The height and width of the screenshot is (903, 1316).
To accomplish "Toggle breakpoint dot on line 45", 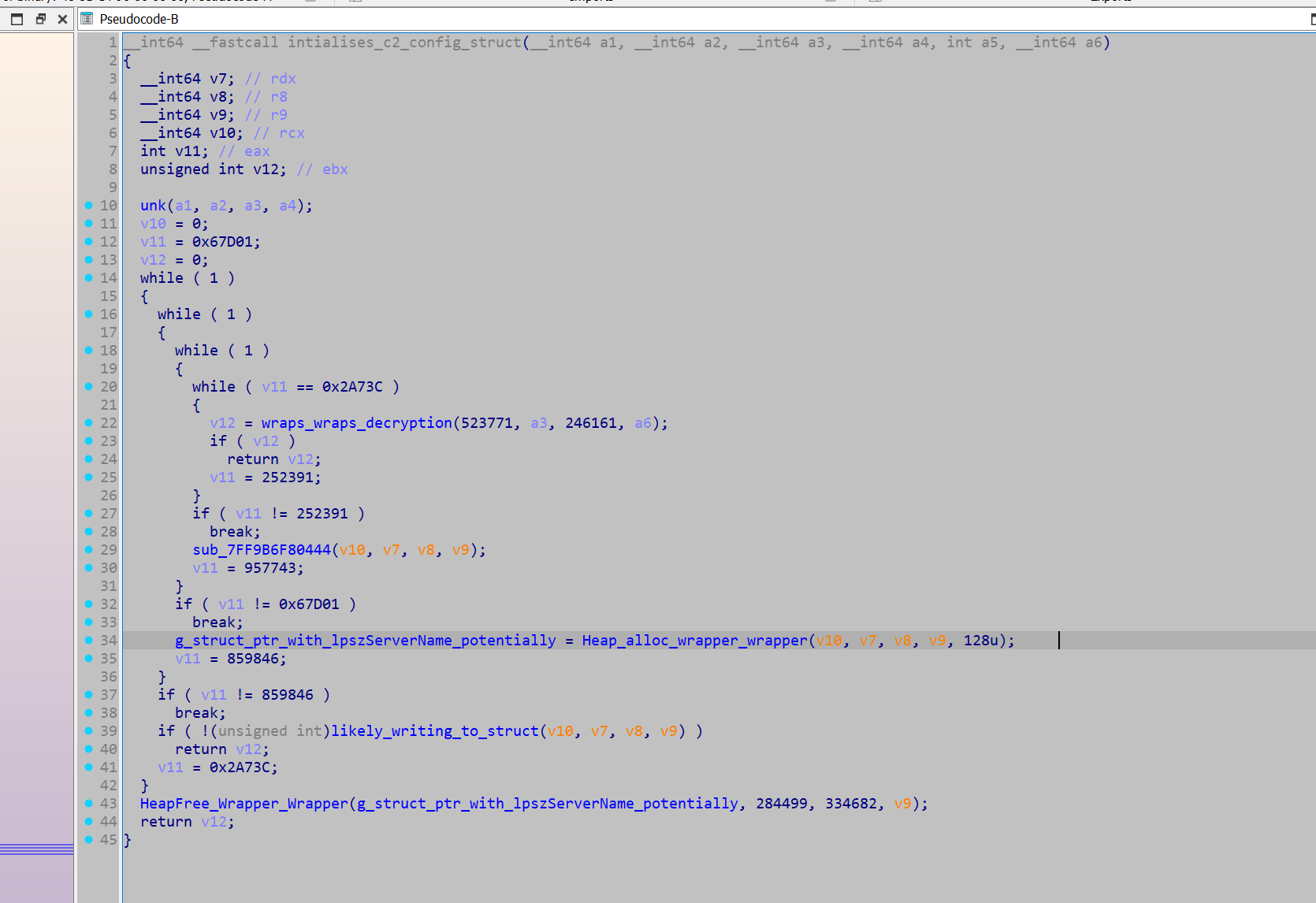I will (x=89, y=840).
